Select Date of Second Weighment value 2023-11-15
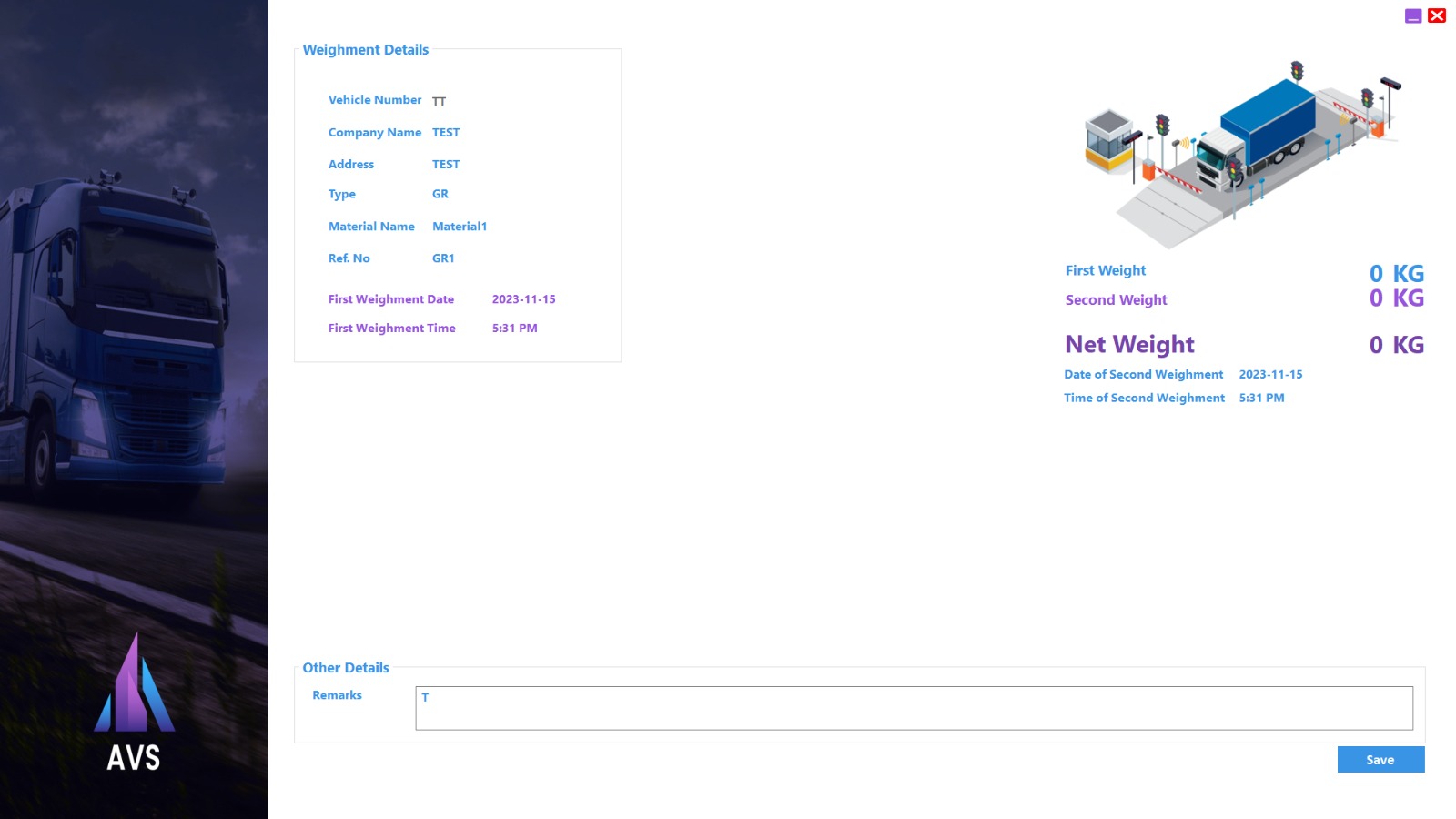The height and width of the screenshot is (819, 1456). coord(1271,375)
